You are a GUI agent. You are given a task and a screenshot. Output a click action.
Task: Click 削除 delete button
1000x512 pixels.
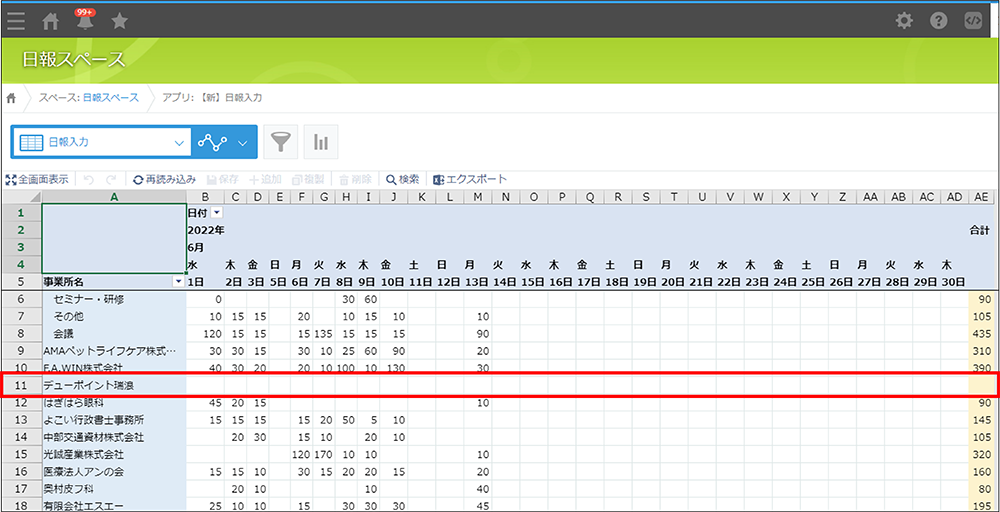tap(355, 180)
